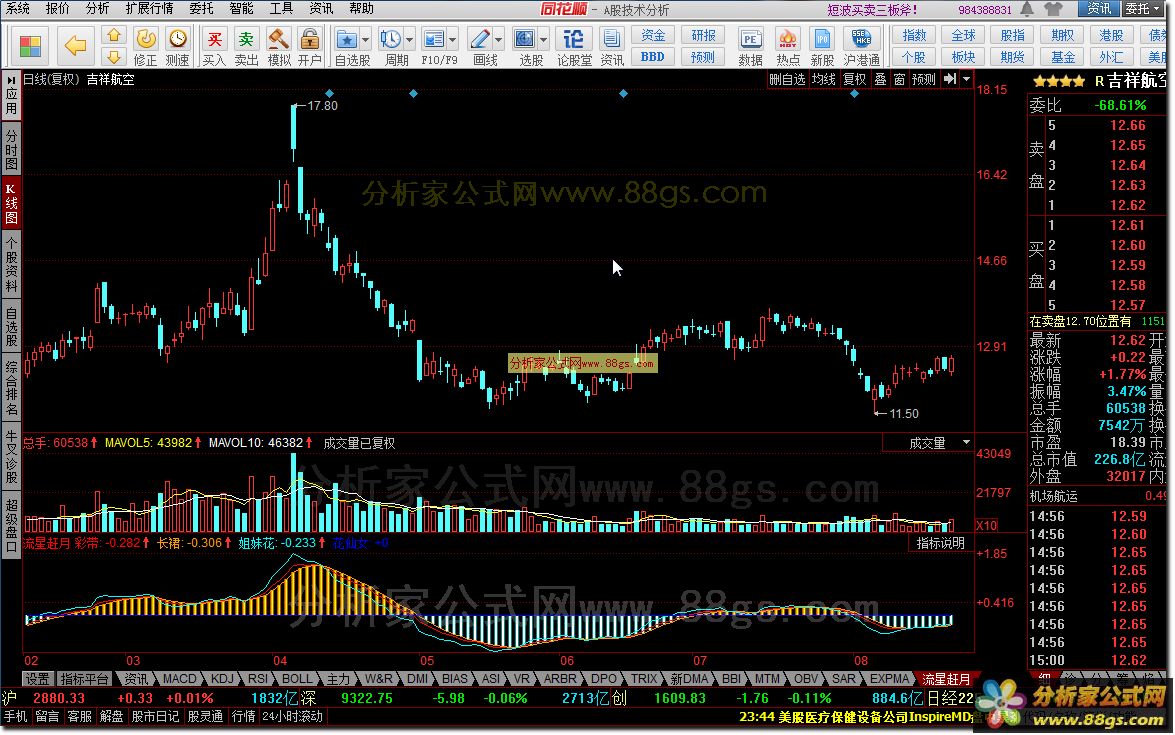Click the 指标平台 button

(x=84, y=679)
